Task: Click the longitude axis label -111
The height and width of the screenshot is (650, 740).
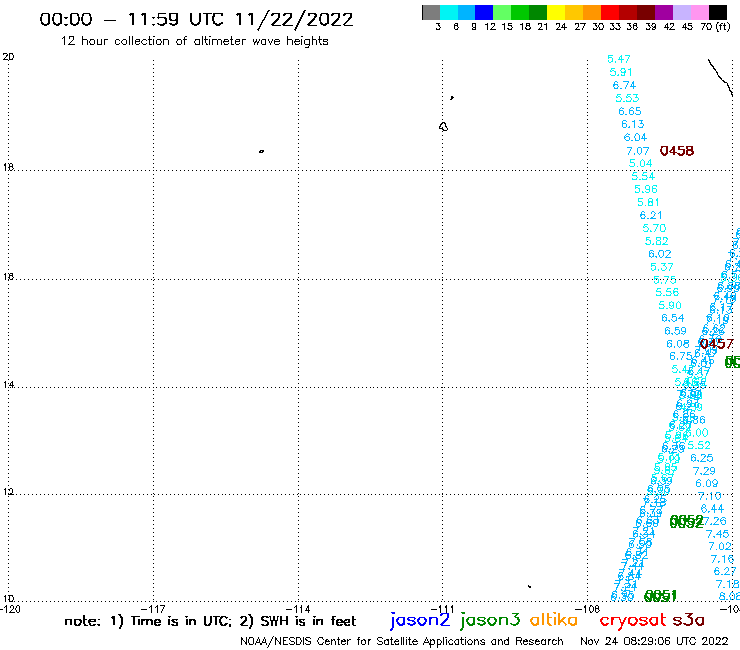Action: coord(443,609)
